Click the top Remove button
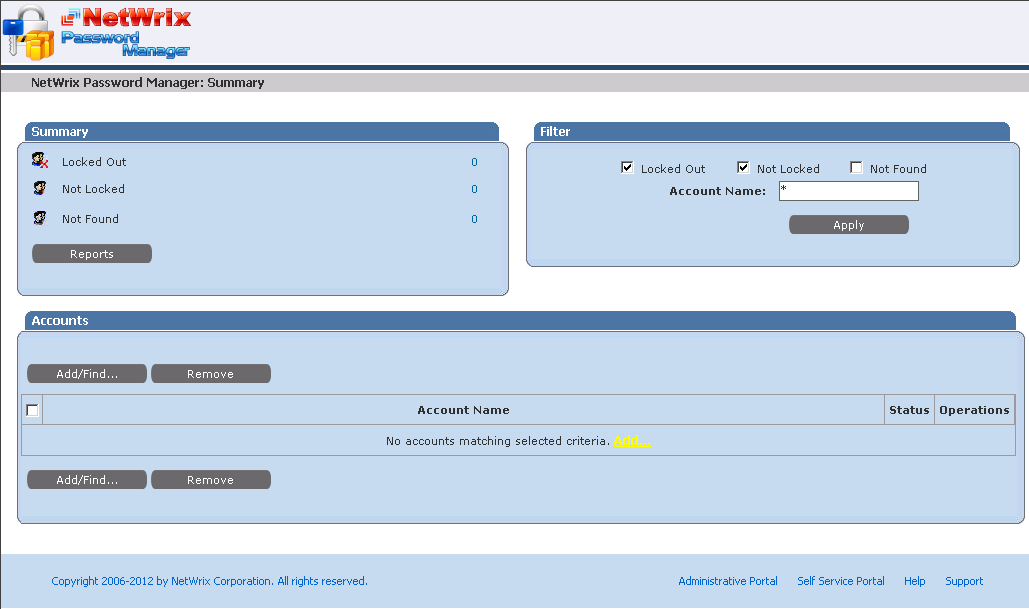The width and height of the screenshot is (1029, 609). click(x=211, y=374)
